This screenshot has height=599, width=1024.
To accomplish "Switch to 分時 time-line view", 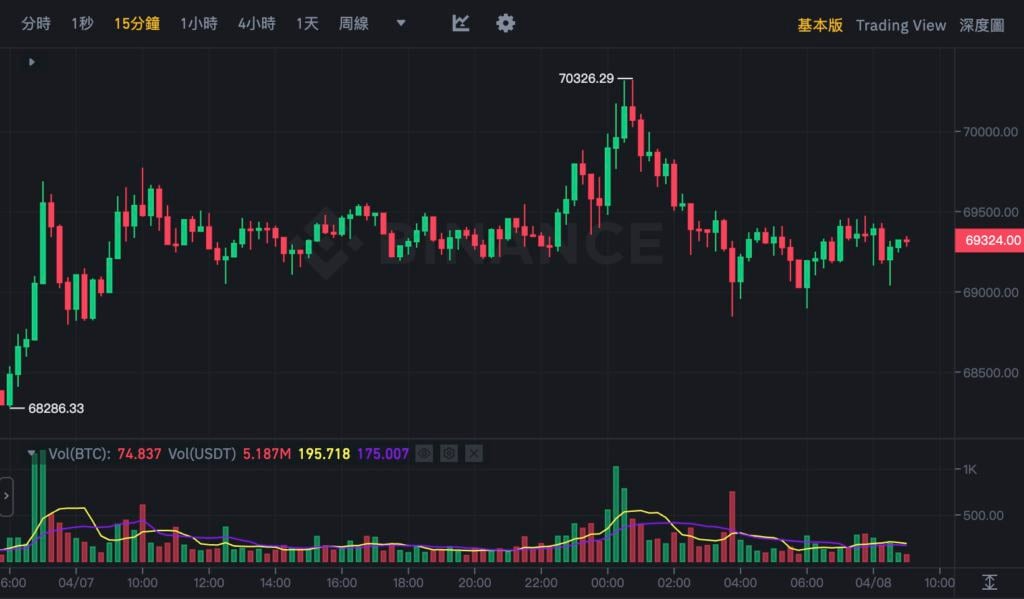I will [x=36, y=24].
